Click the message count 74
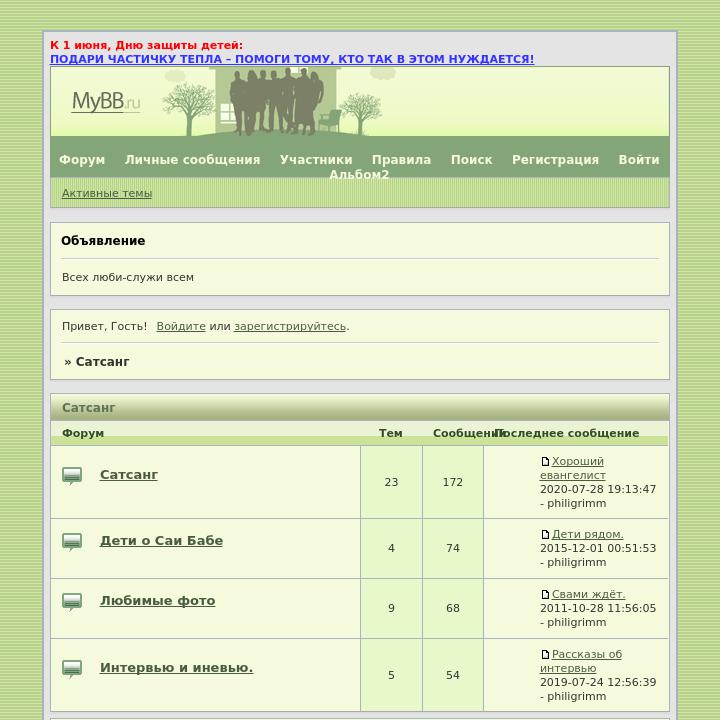 click(x=453, y=548)
